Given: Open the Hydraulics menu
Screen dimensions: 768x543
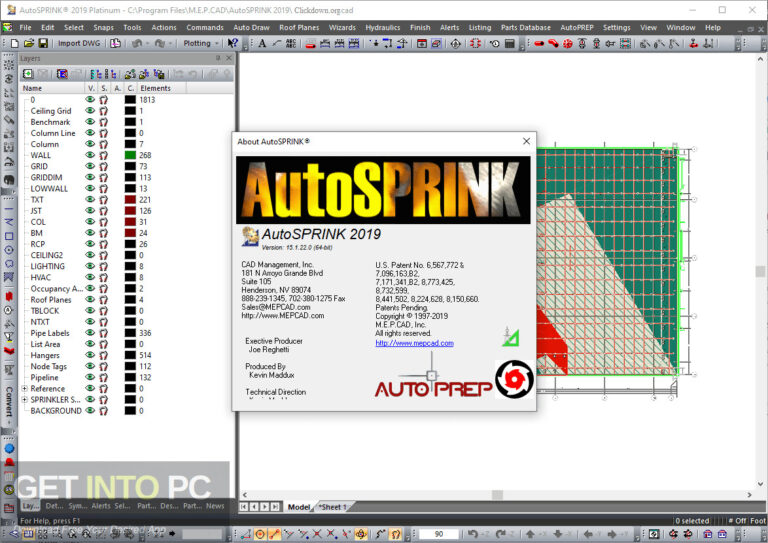Looking at the screenshot, I should pyautogui.click(x=383, y=27).
